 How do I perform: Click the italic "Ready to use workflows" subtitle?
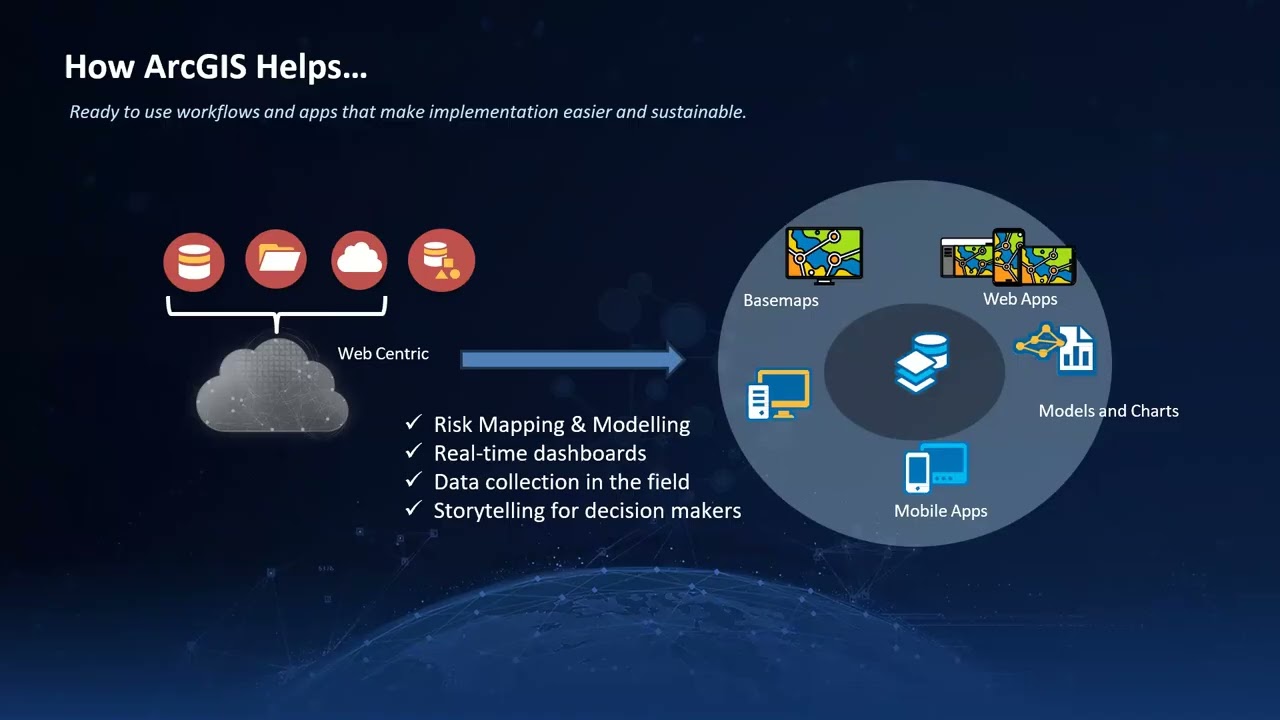click(408, 112)
